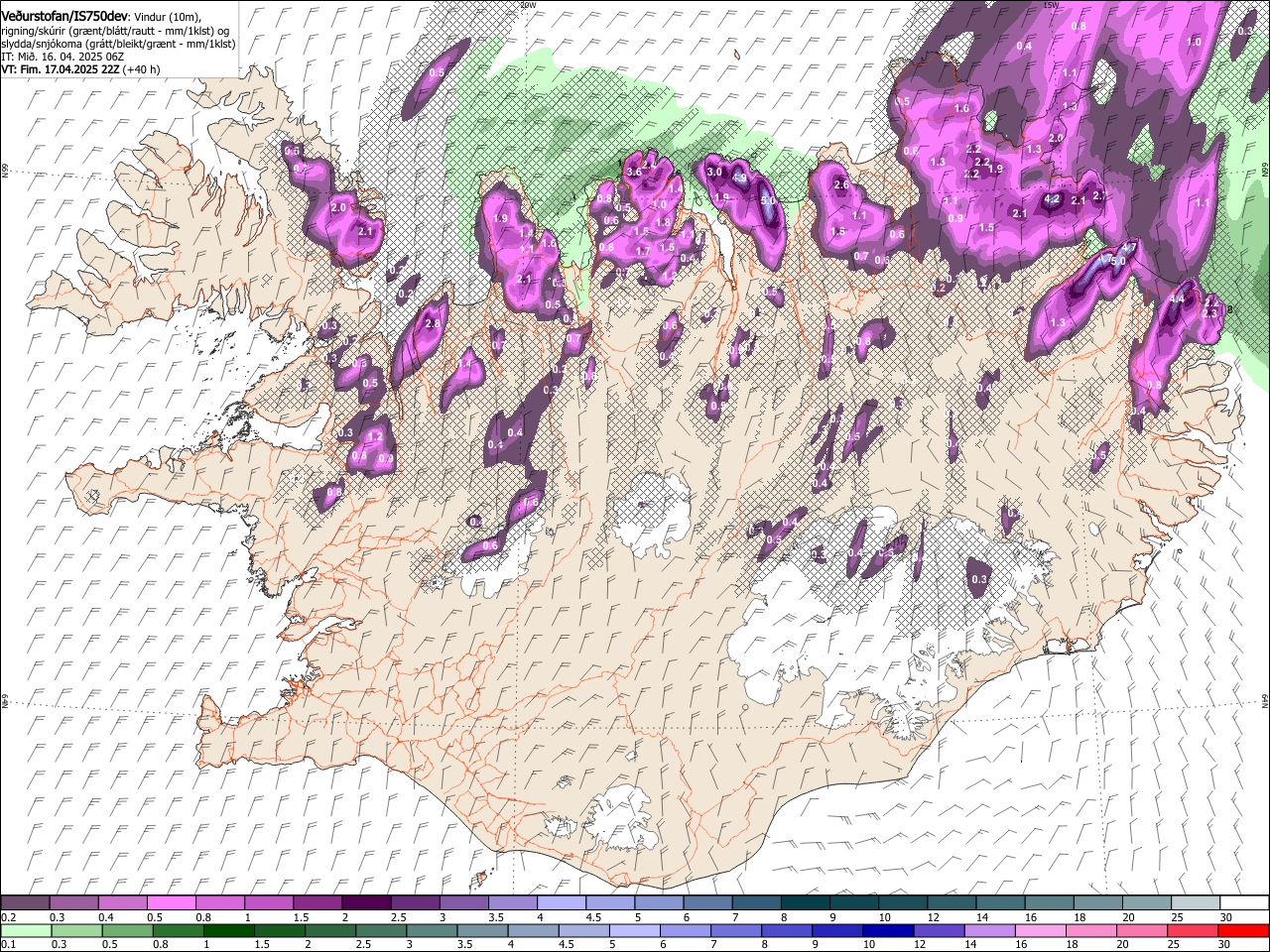Image resolution: width=1270 pixels, height=952 pixels.
Task: Click the Veðurstofan/IS750dev title text
Action: coord(63,16)
